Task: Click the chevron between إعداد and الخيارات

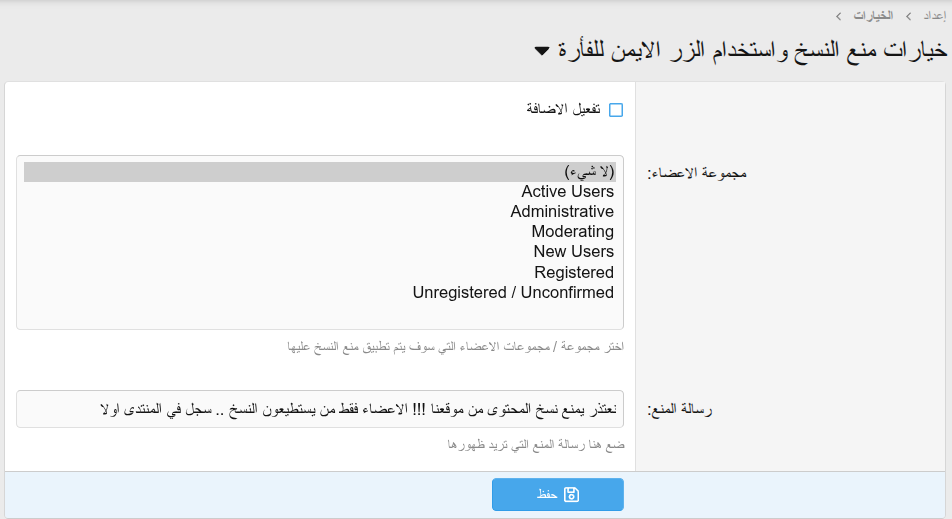Action: [908, 16]
